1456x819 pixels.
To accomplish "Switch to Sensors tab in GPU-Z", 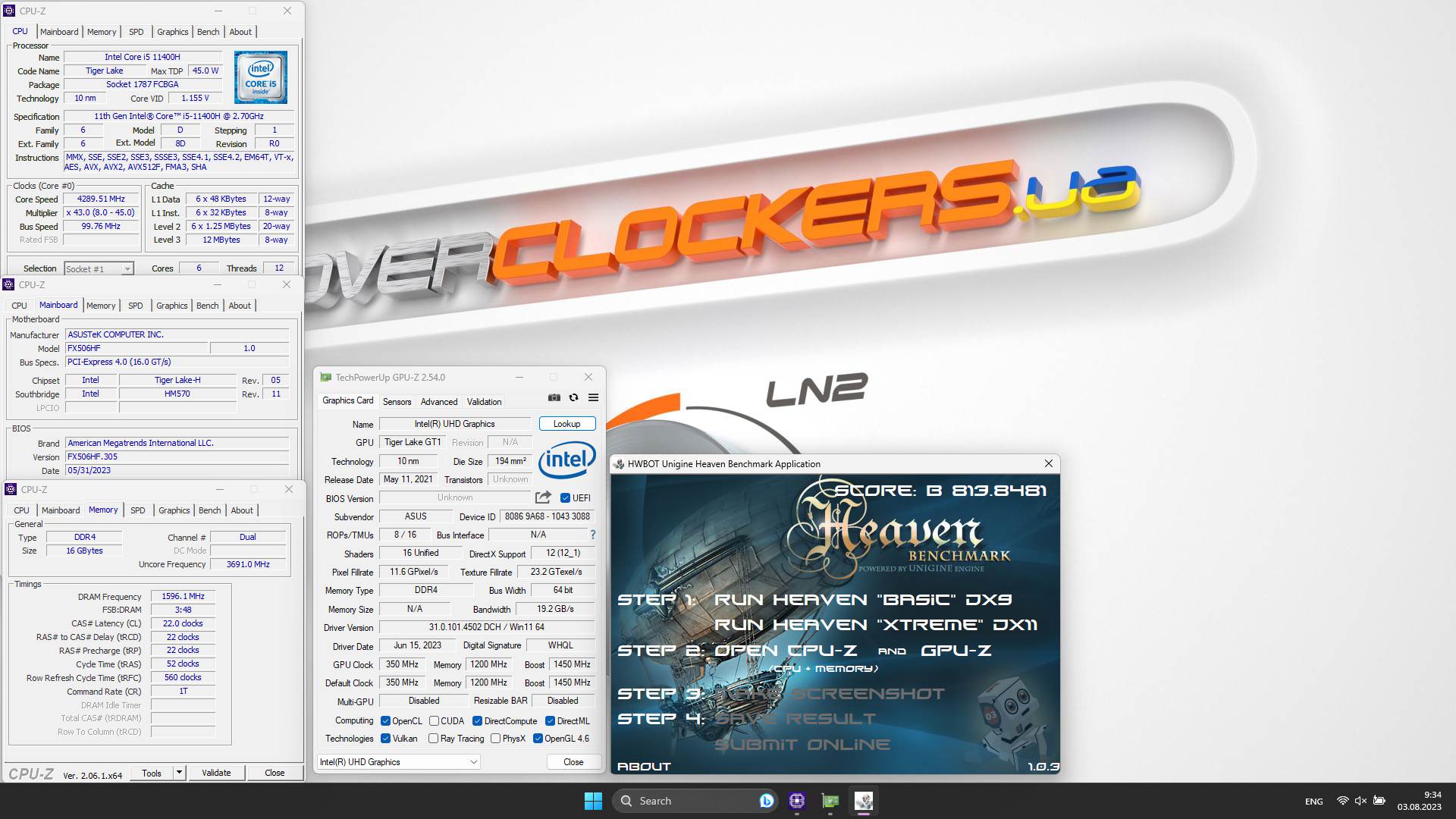I will point(397,402).
